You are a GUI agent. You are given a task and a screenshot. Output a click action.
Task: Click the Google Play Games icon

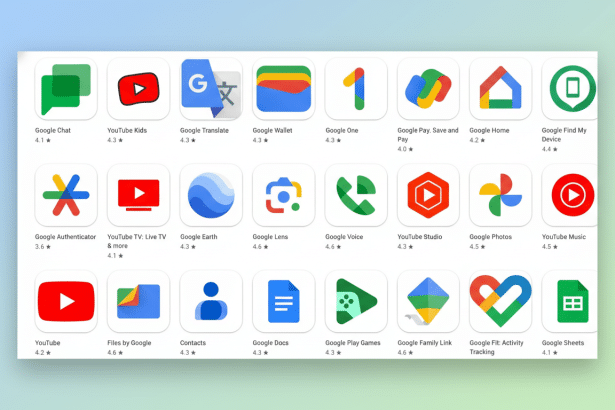point(356,301)
